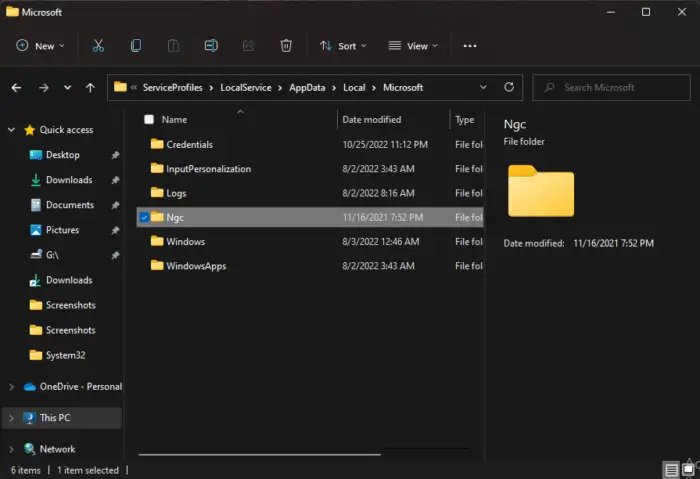Click the Paste clipboard icon
This screenshot has width=700, height=479.
pyautogui.click(x=173, y=46)
